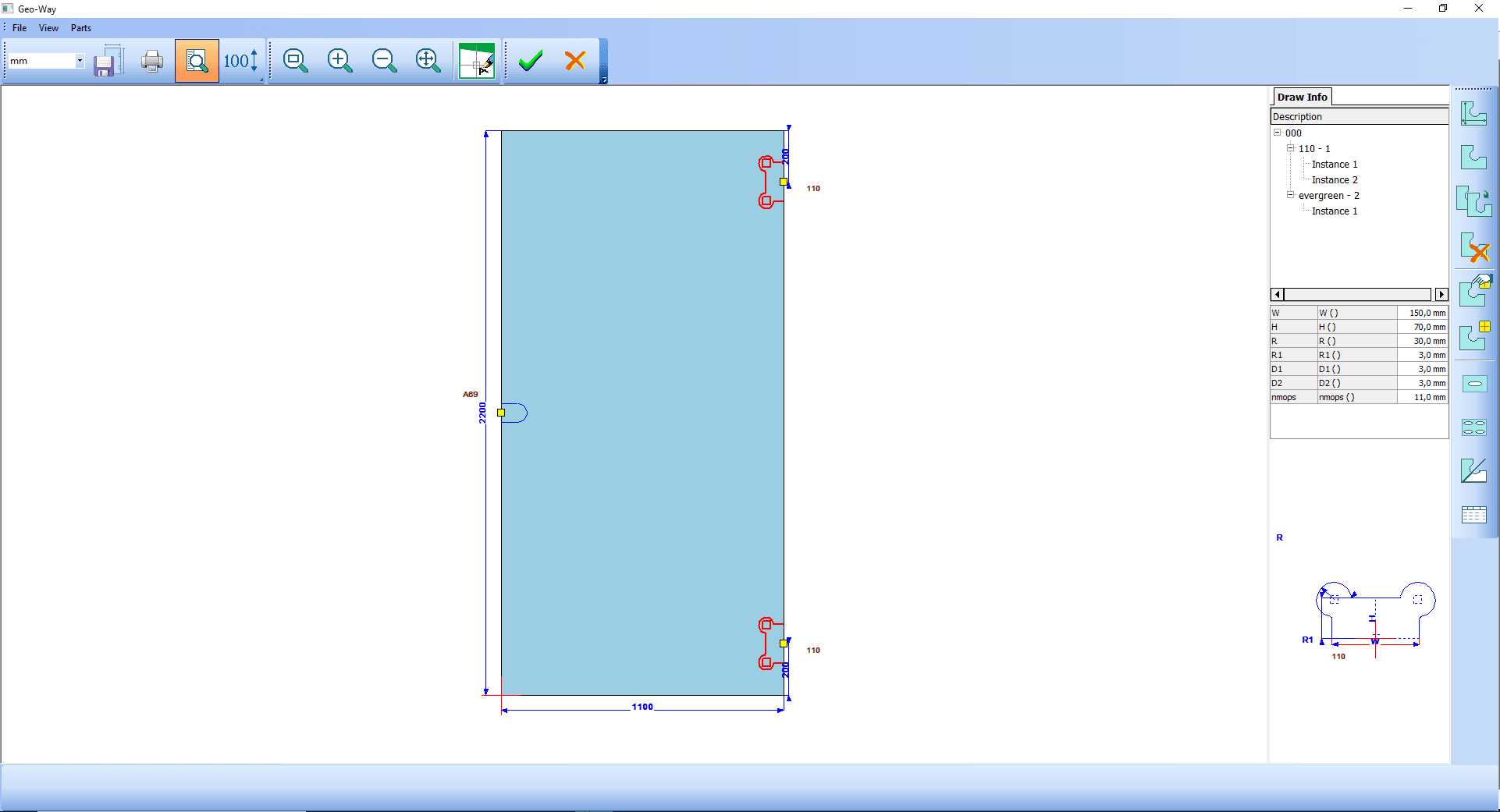The height and width of the screenshot is (812, 1500).
Task: Click the duplicate part icon
Action: pyautogui.click(x=1474, y=201)
